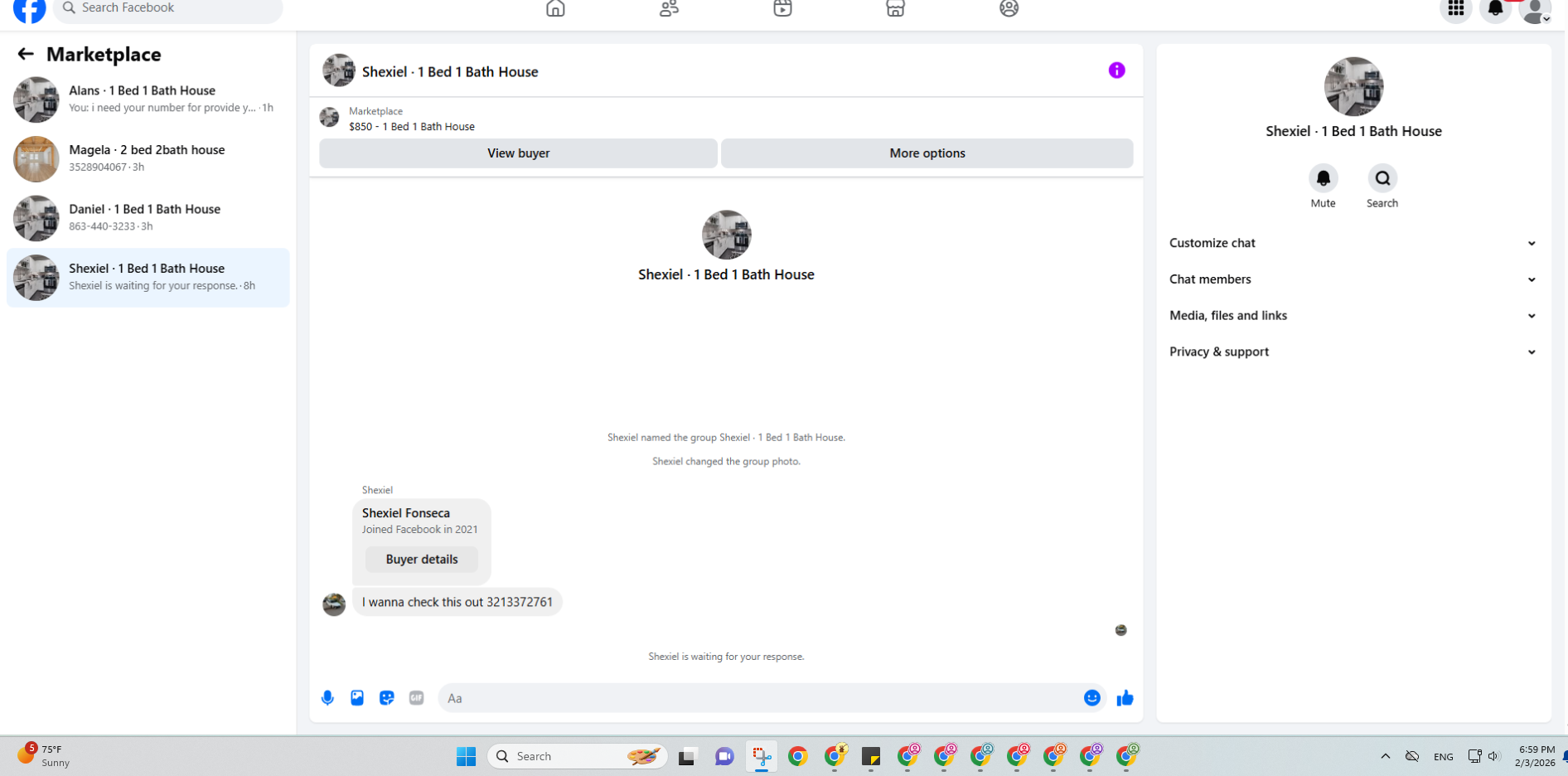
Task: Attach a file with the image icon
Action: coord(357,698)
